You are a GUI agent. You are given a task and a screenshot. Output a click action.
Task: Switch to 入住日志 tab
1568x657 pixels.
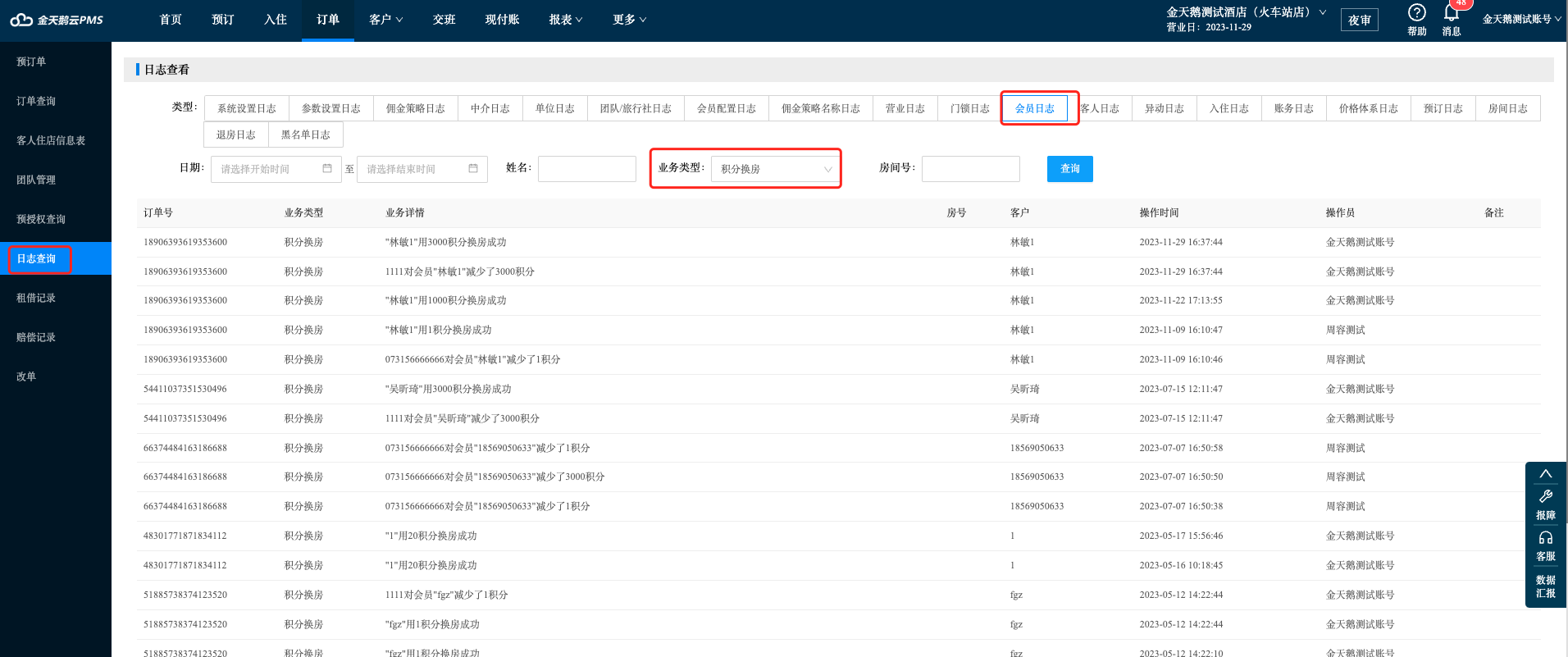pyautogui.click(x=1229, y=108)
